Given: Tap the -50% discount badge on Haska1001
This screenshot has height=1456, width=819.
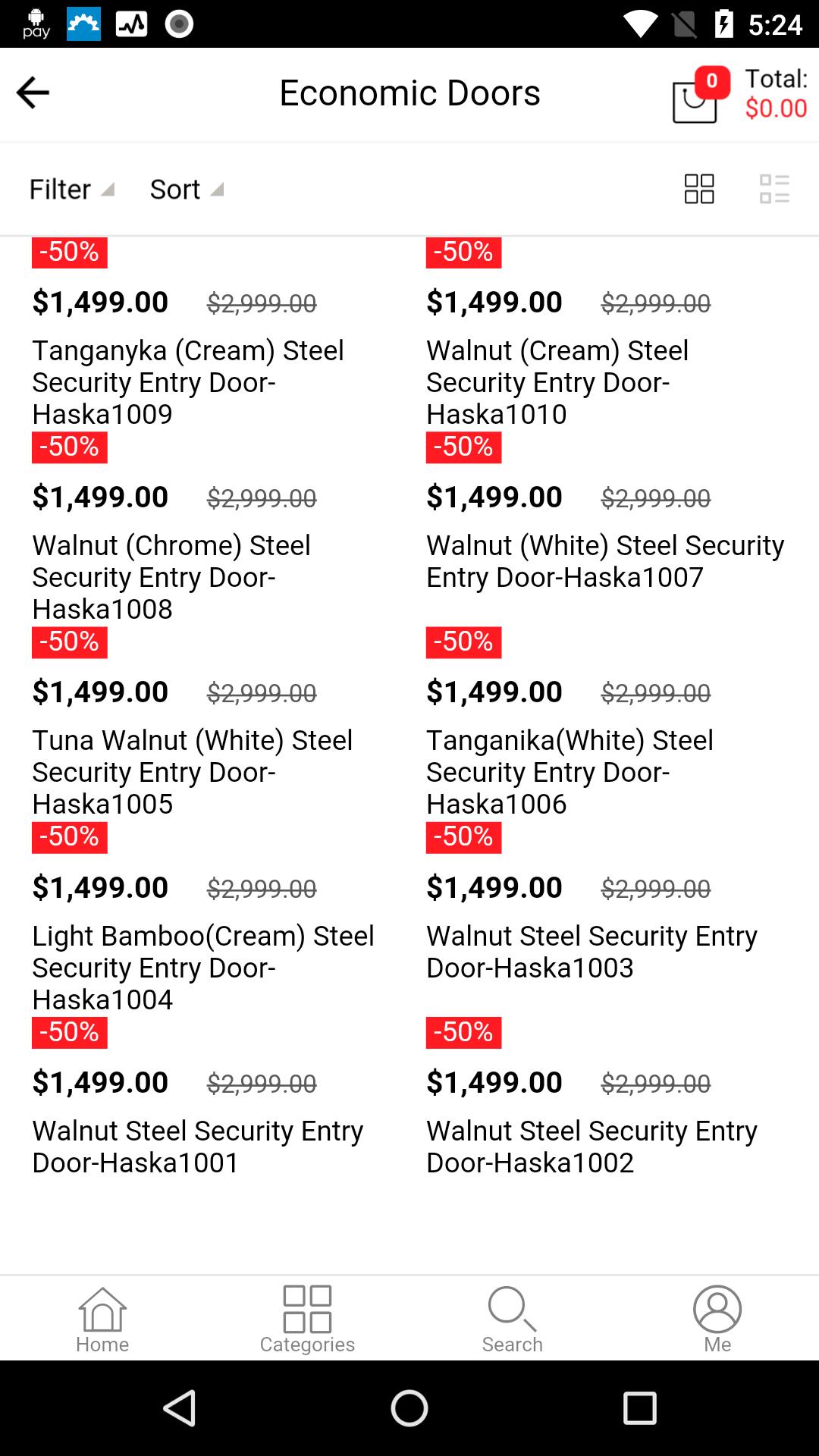Looking at the screenshot, I should tap(68, 1032).
